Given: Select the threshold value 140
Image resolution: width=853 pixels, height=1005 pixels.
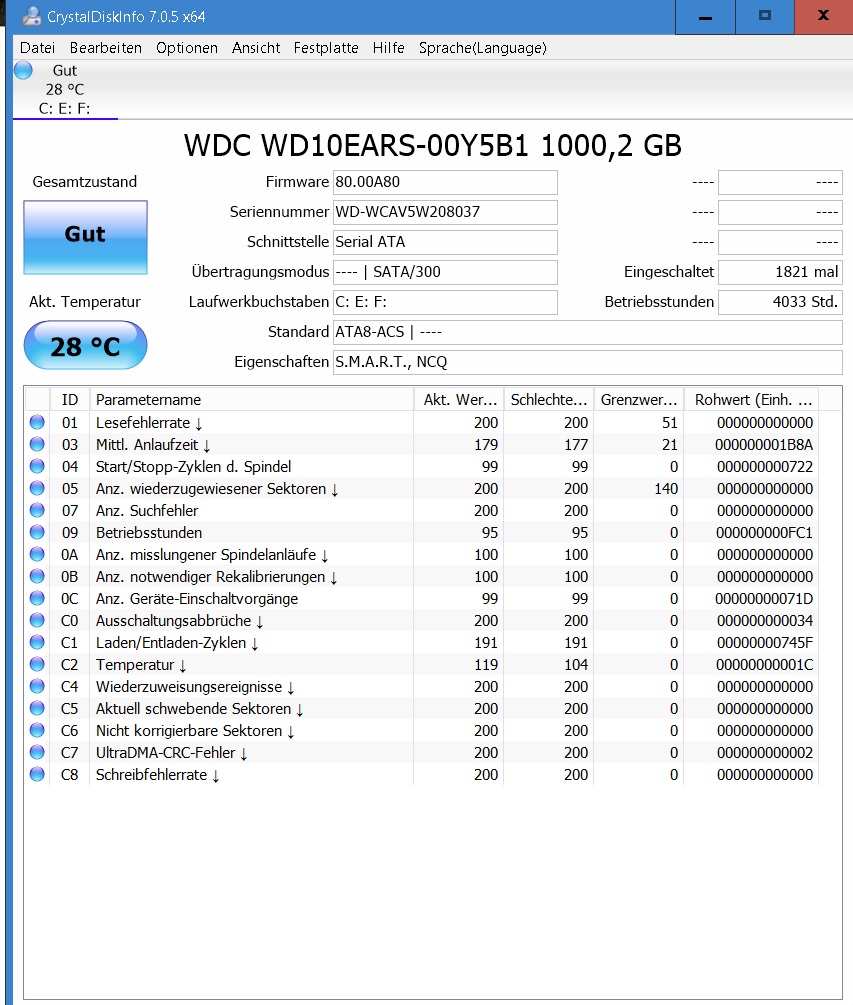Looking at the screenshot, I should pyautogui.click(x=666, y=489).
